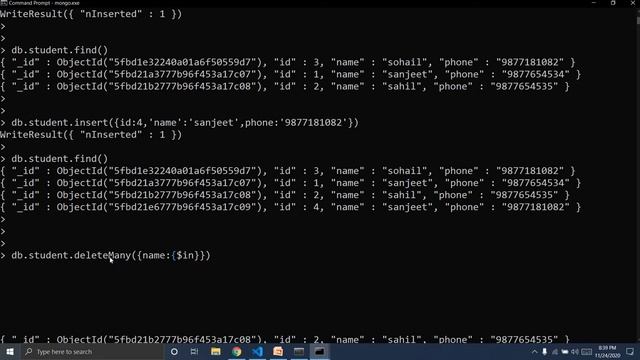
Task: Open the clock showing 8:39 PM
Action: 607,351
